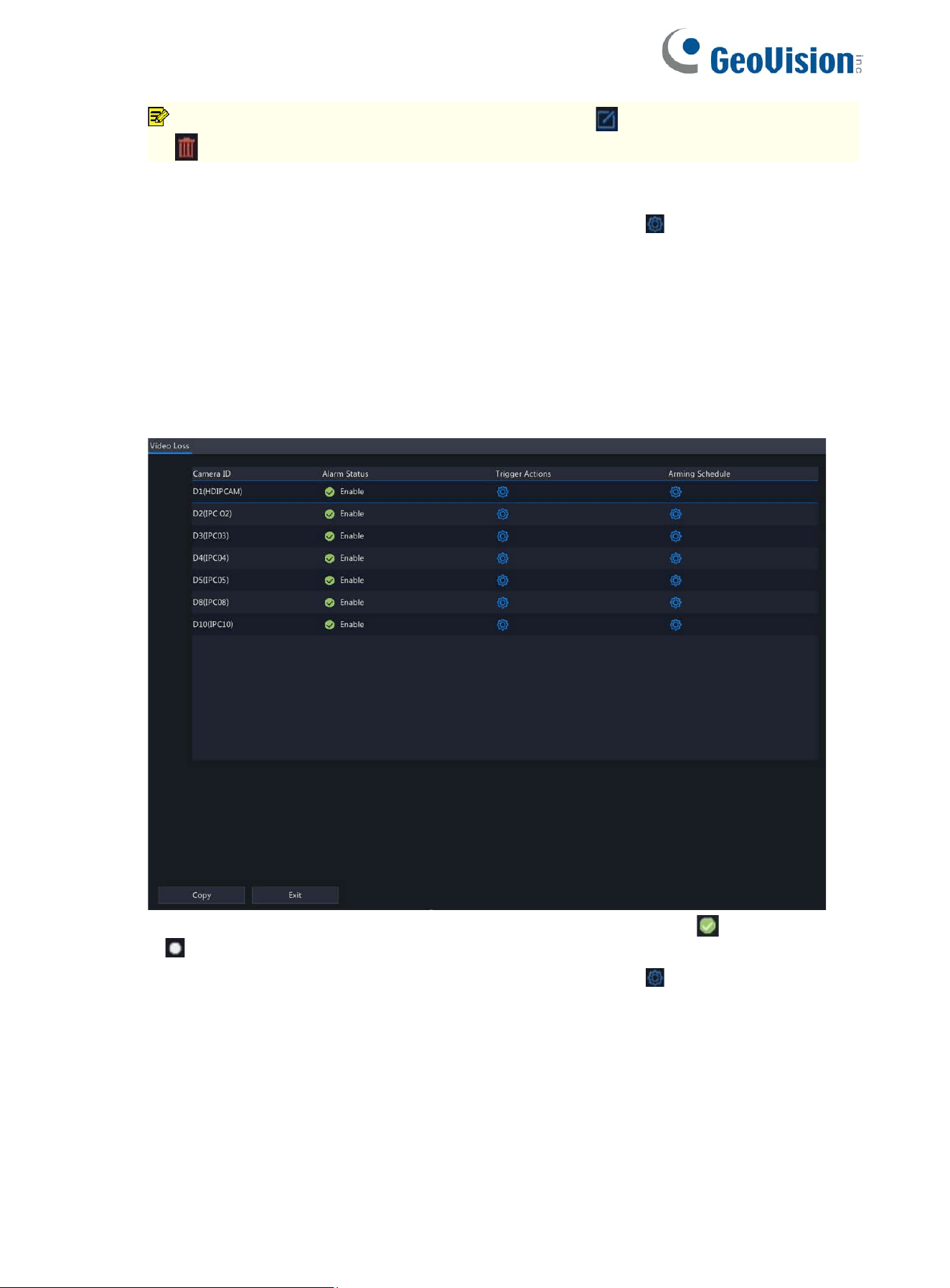The width and height of the screenshot is (950, 1288).
Task: Open Trigger Actions settings for D1(HDIPCAM)
Action: [502, 492]
